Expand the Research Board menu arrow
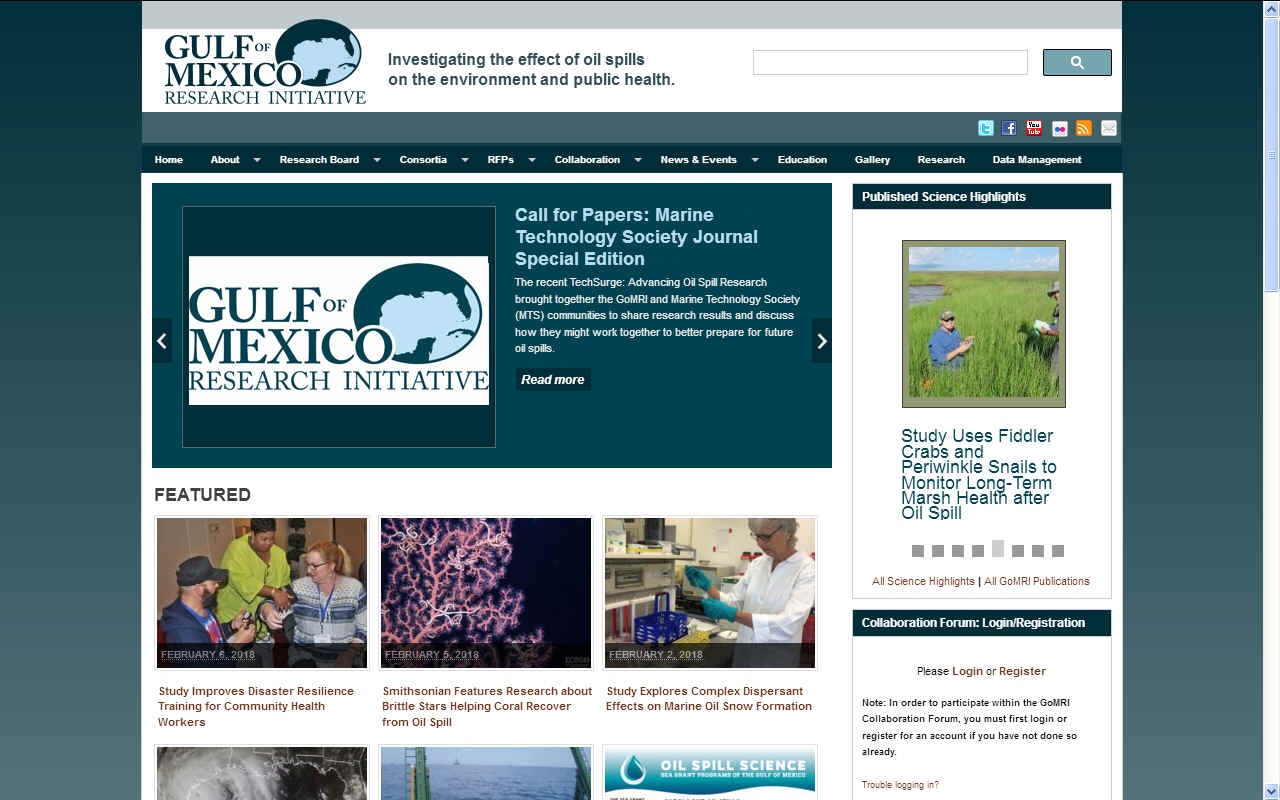This screenshot has height=800, width=1280. (x=377, y=160)
